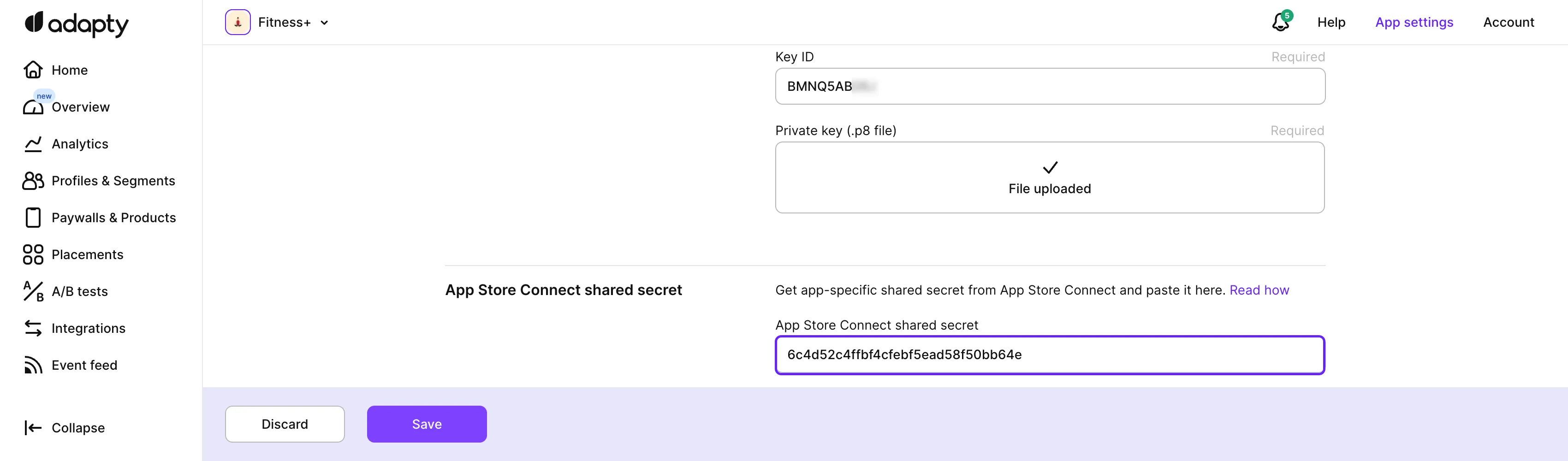Open the Integrations arrows icon
The image size is (1568, 461).
point(33,328)
